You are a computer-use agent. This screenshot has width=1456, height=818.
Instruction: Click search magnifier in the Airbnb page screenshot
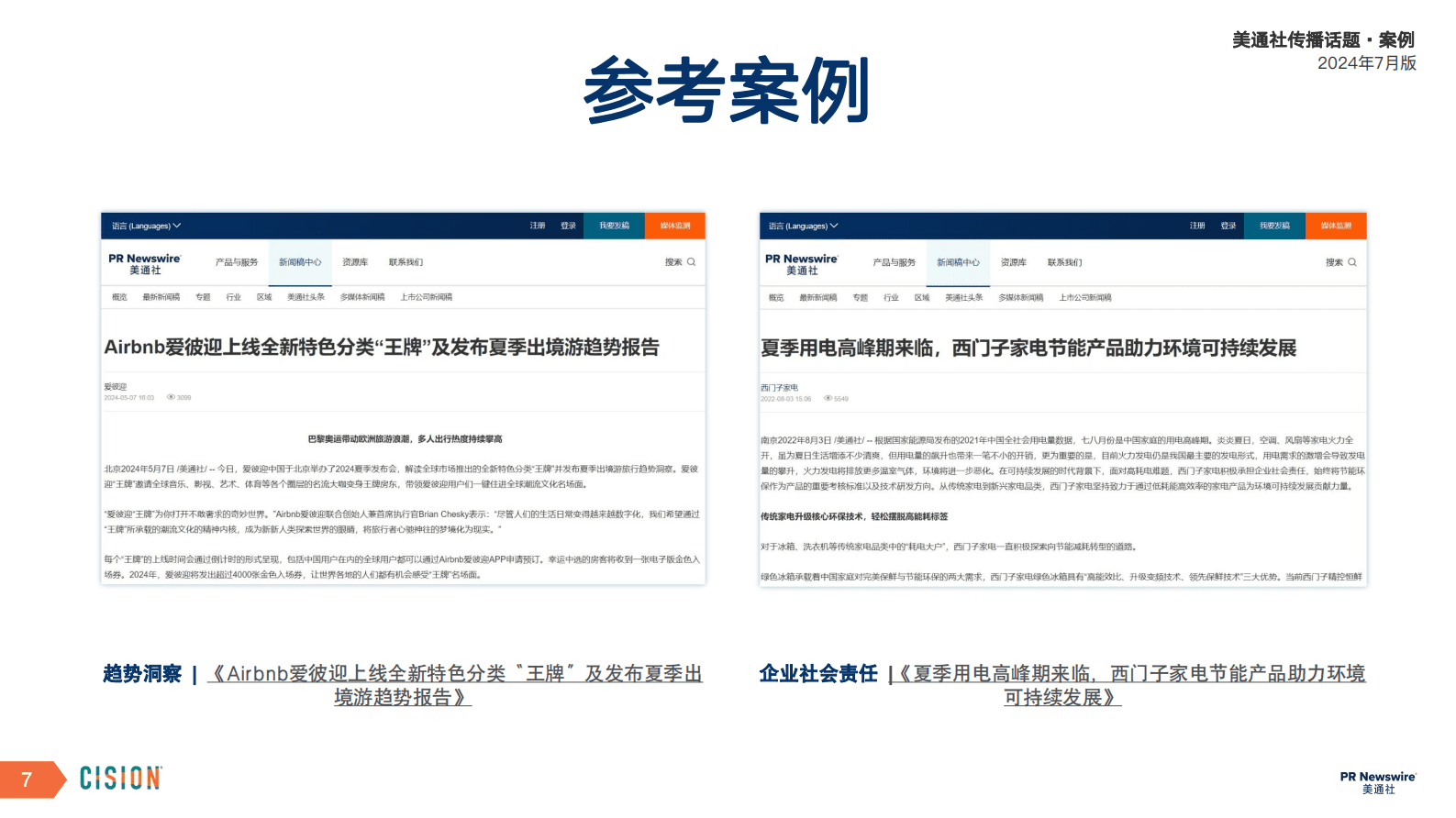click(x=692, y=262)
